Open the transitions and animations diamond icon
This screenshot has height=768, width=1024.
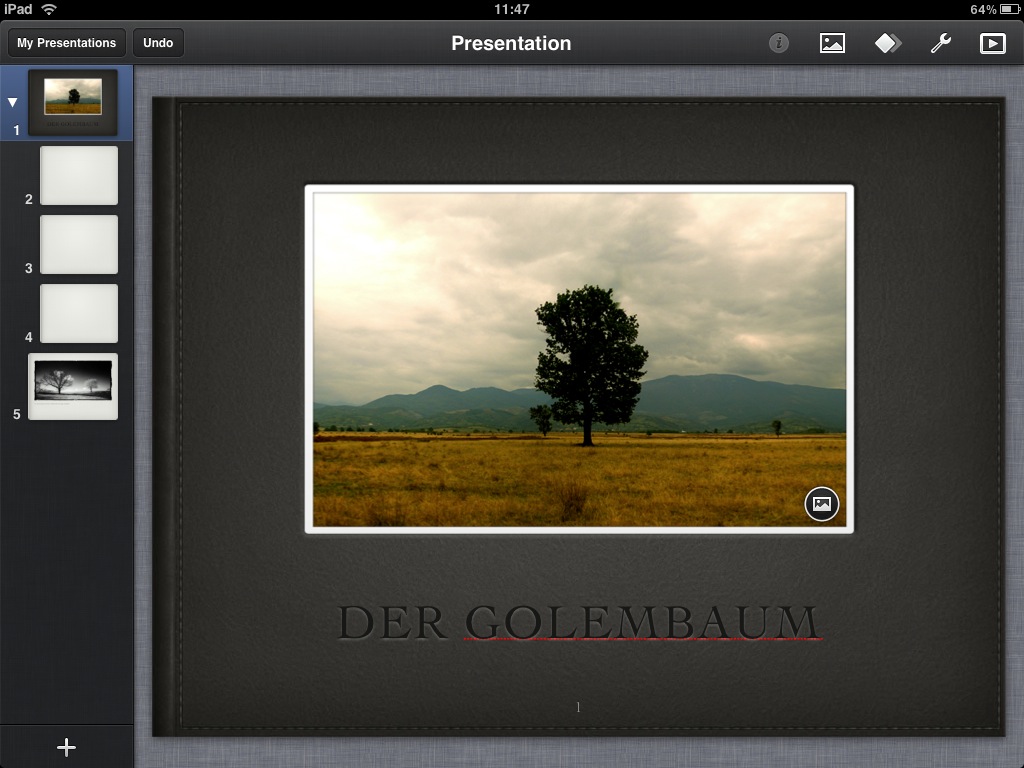pyautogui.click(x=888, y=43)
